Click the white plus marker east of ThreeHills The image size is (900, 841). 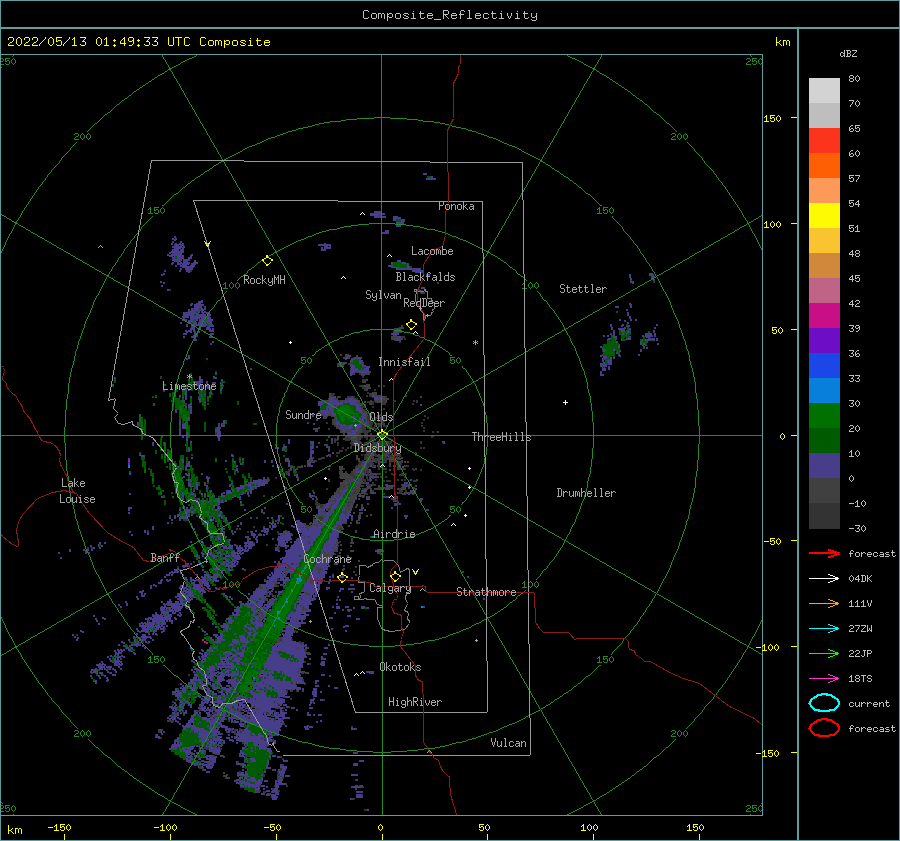[x=565, y=402]
